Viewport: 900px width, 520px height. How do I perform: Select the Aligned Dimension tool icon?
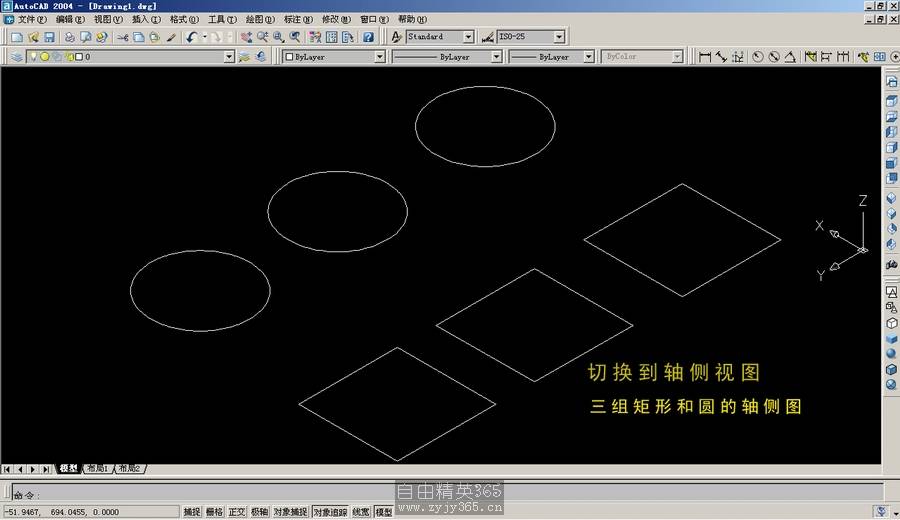click(x=721, y=57)
